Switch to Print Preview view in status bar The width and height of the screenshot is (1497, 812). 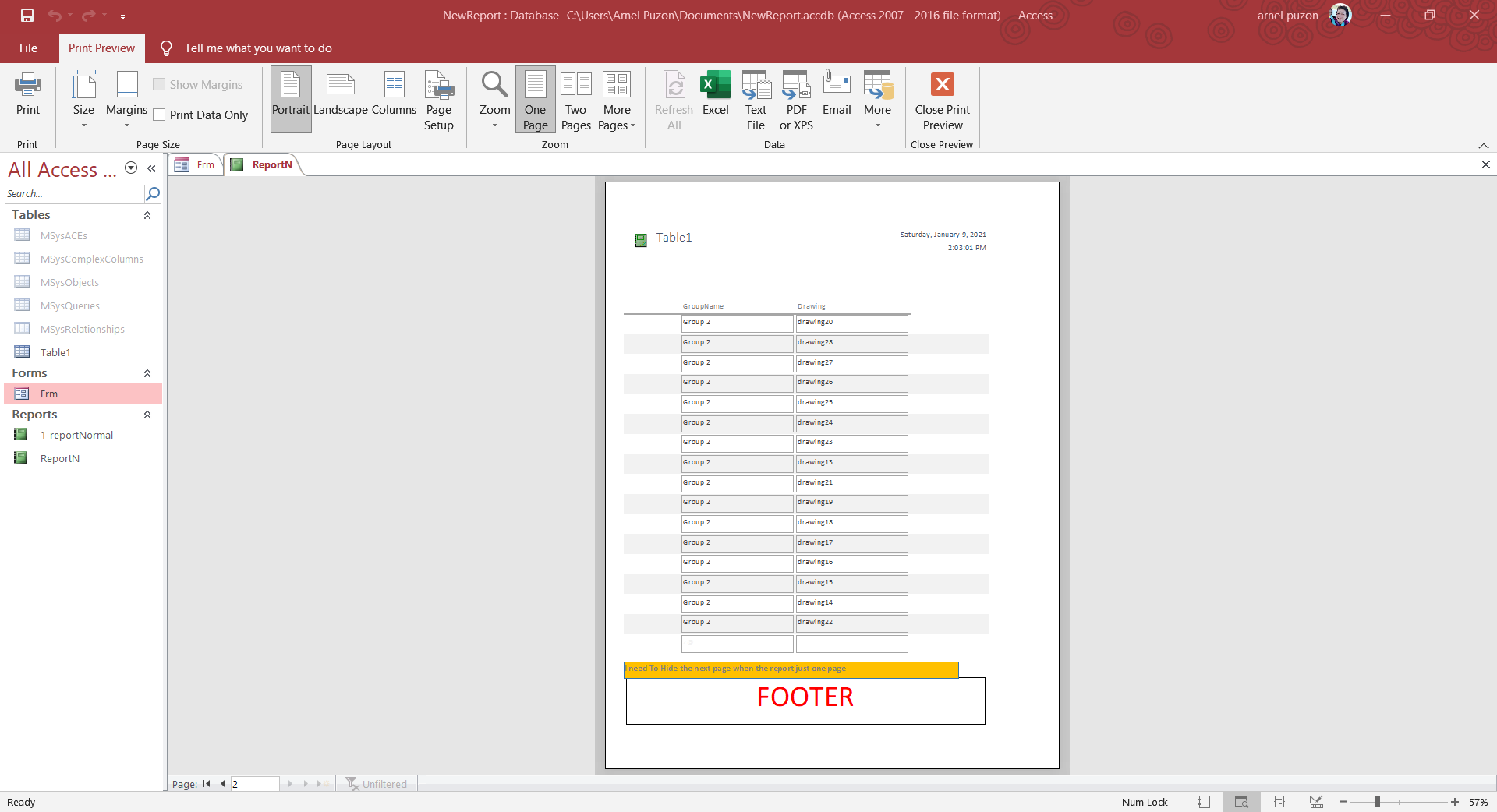point(1241,802)
